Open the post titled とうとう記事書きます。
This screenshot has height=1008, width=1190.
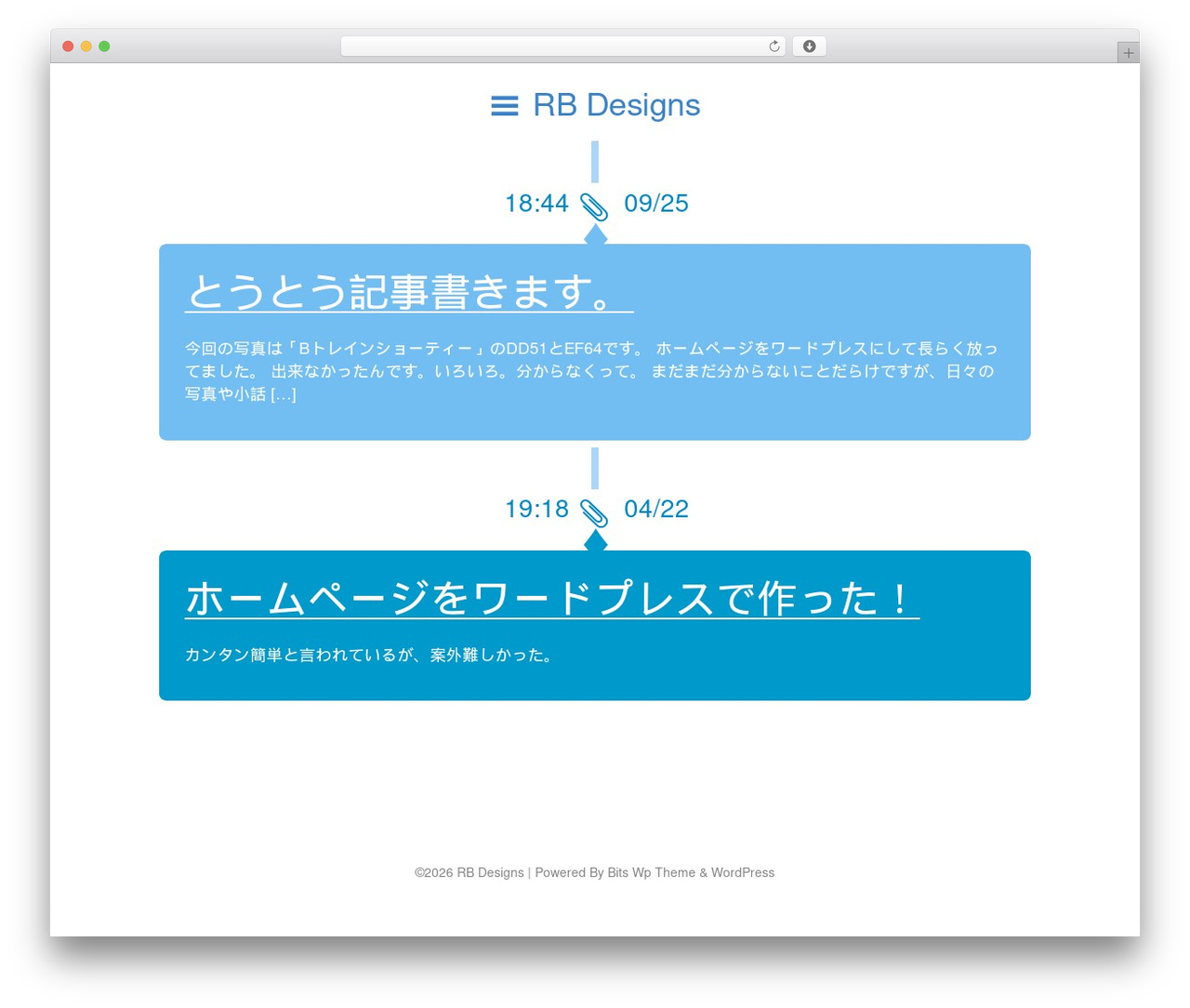pyautogui.click(x=409, y=292)
